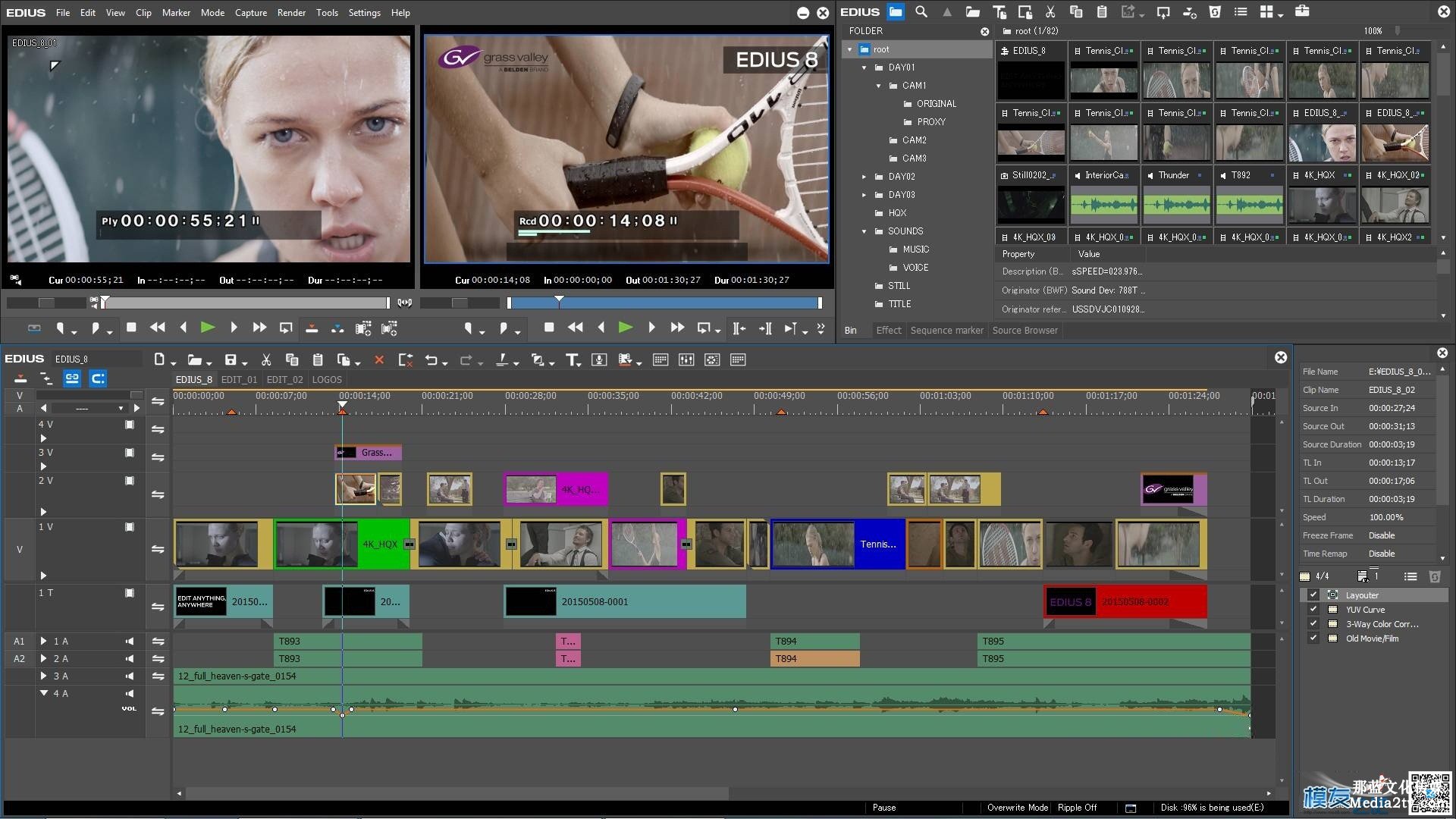Collapse the SOUNDS folder tree

tap(864, 231)
